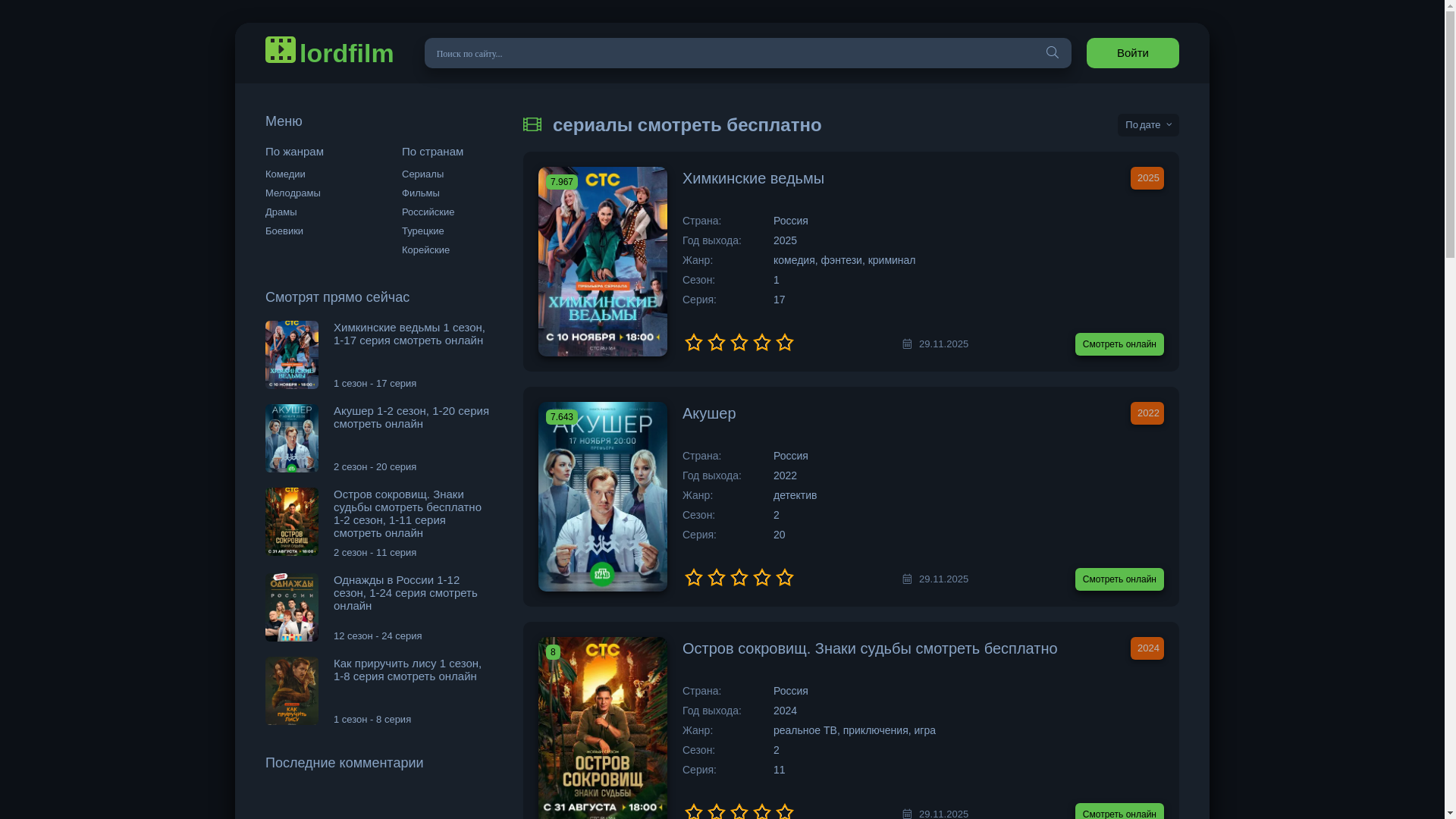1456x819 pixels.
Task: Open the Корейские category link
Action: pos(425,250)
